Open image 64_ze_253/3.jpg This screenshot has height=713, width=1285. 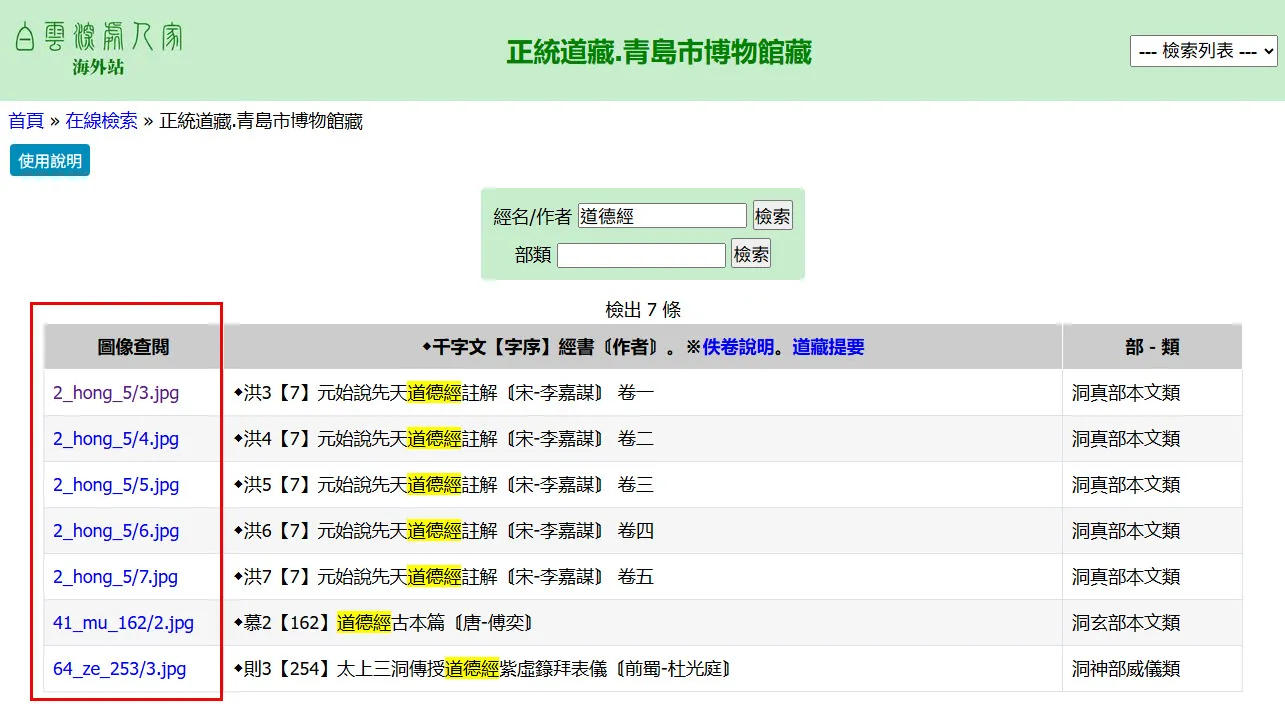coord(119,669)
